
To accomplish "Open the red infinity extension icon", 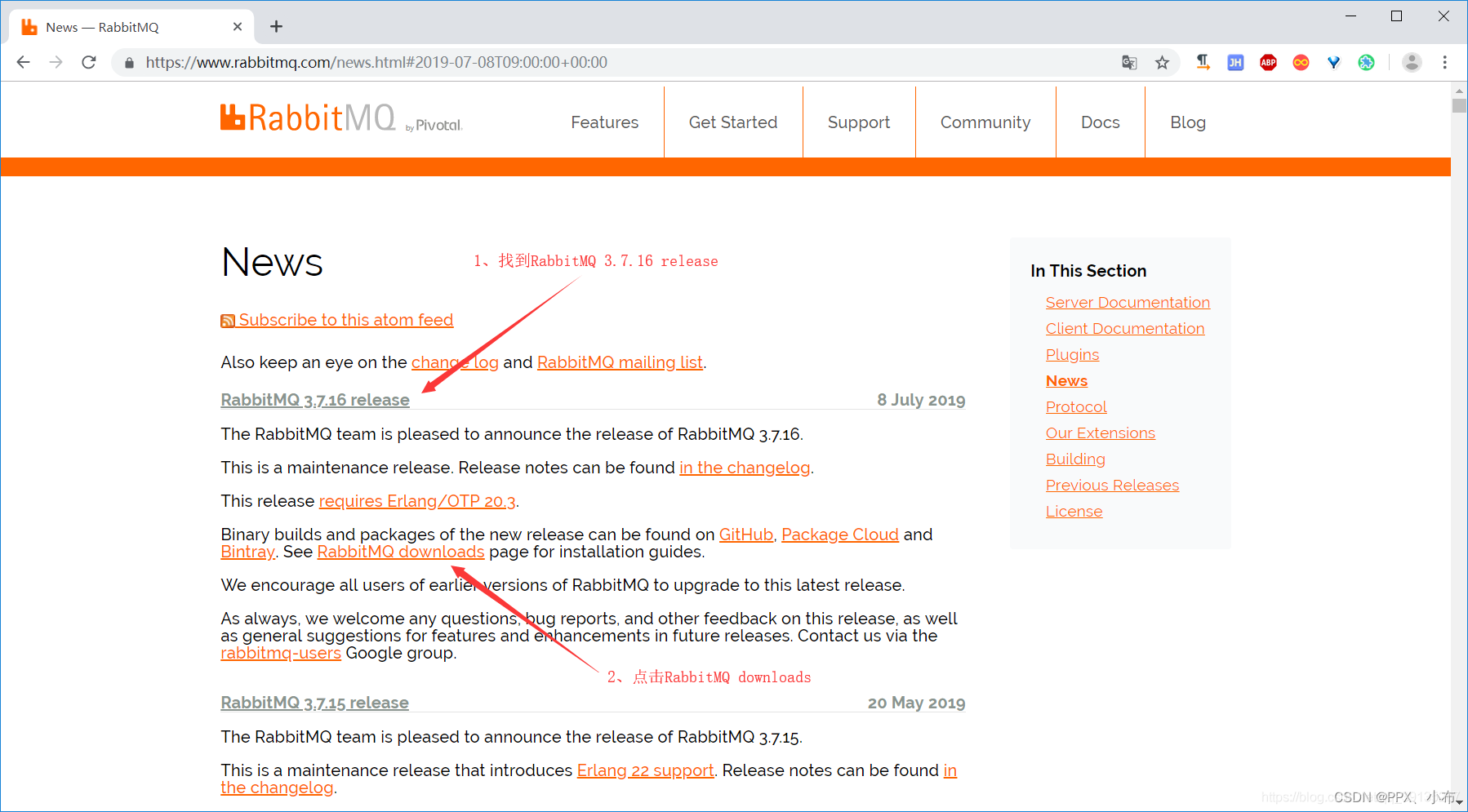I will click(1301, 62).
